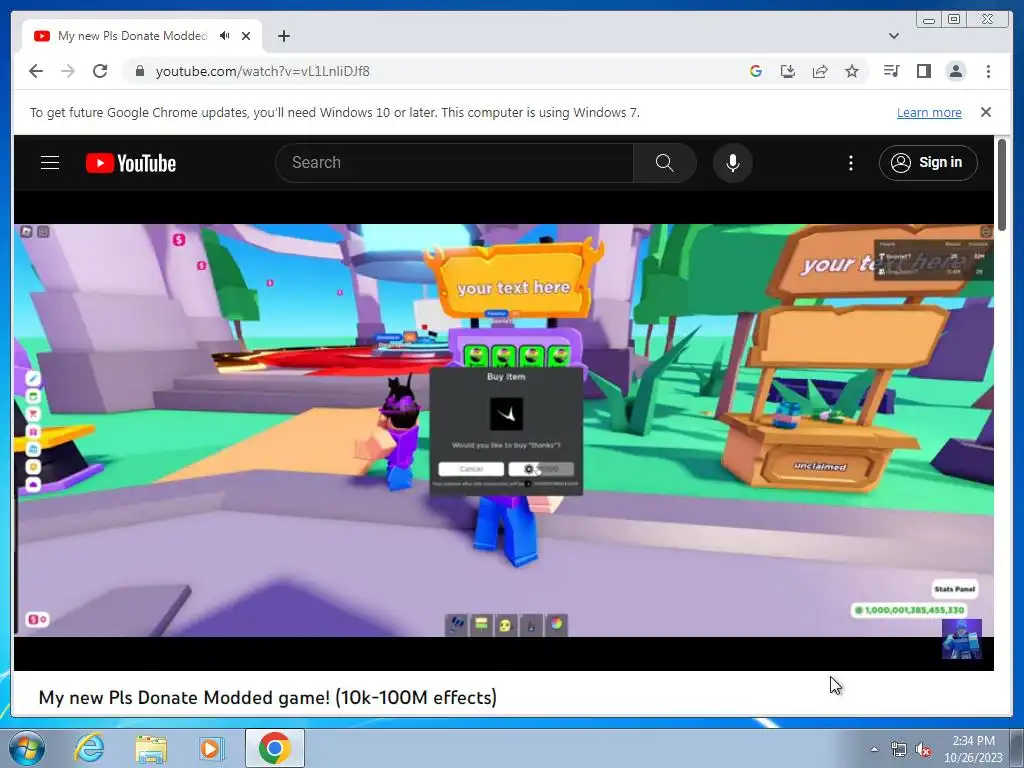Install app icon in address bar
The width and height of the screenshot is (1024, 768).
[x=788, y=71]
